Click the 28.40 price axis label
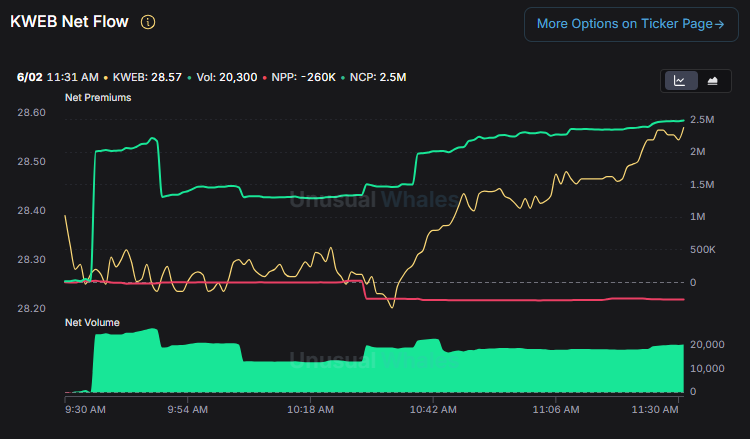This screenshot has height=439, width=750. pos(32,210)
